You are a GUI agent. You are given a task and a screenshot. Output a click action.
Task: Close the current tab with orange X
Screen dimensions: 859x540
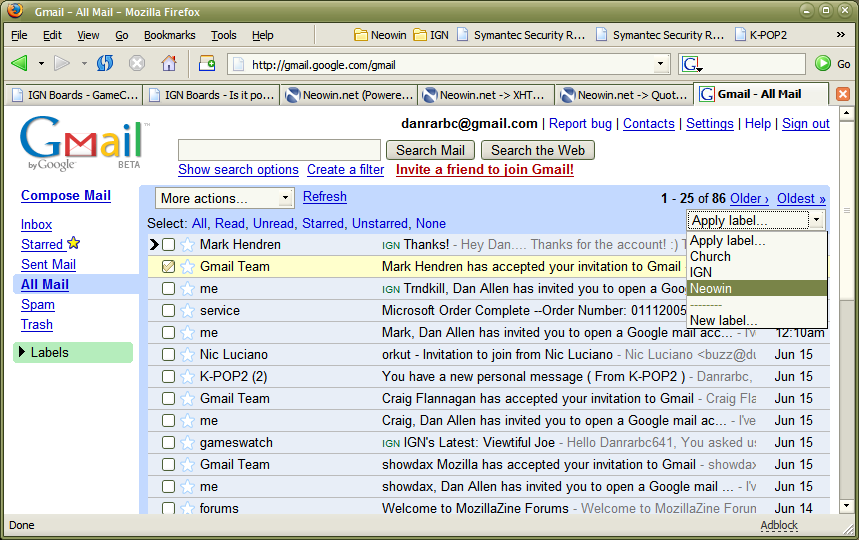click(x=843, y=94)
